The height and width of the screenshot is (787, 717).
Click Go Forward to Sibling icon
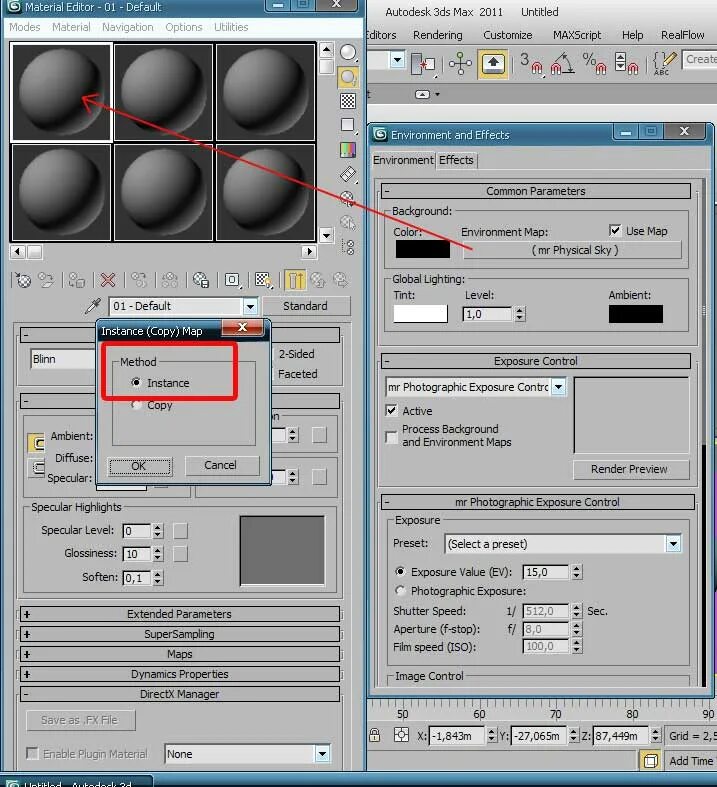(x=341, y=280)
